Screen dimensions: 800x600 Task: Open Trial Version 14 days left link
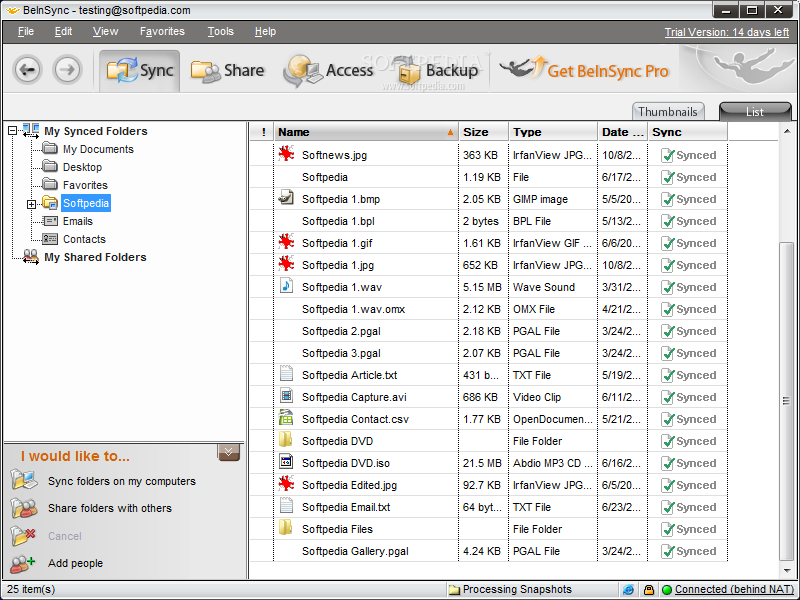tap(727, 32)
